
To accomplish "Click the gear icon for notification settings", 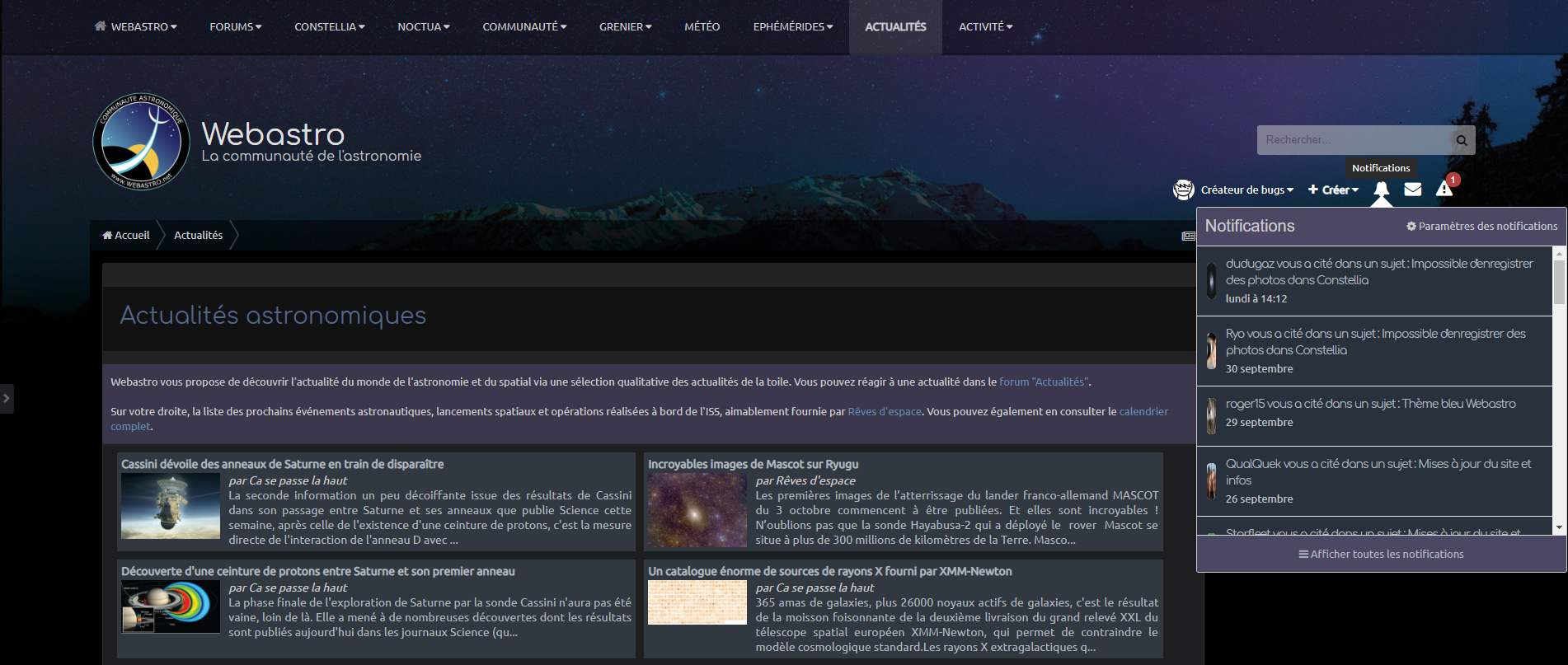I will [x=1411, y=226].
